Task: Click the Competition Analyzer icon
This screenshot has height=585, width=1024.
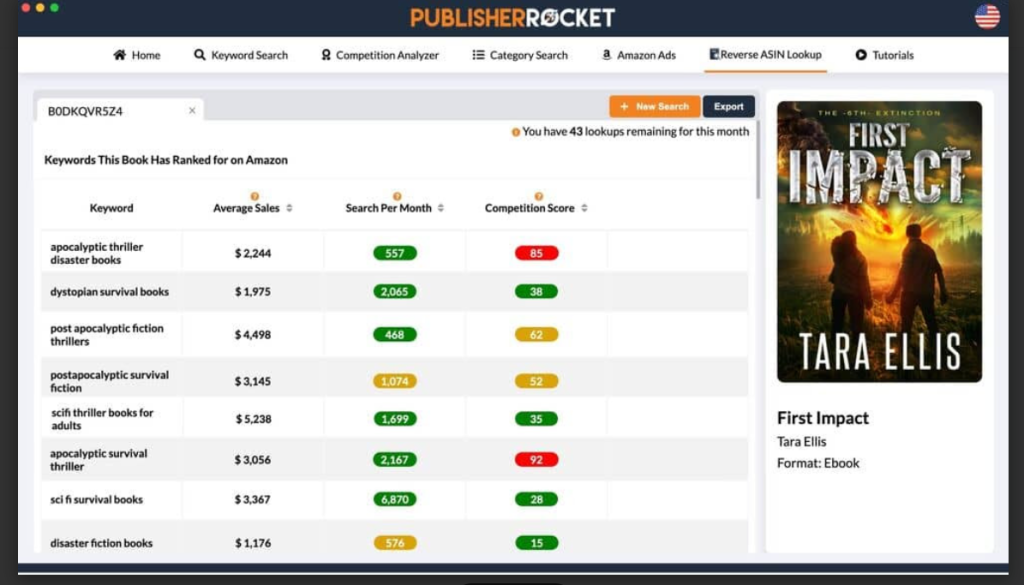Action: click(326, 55)
